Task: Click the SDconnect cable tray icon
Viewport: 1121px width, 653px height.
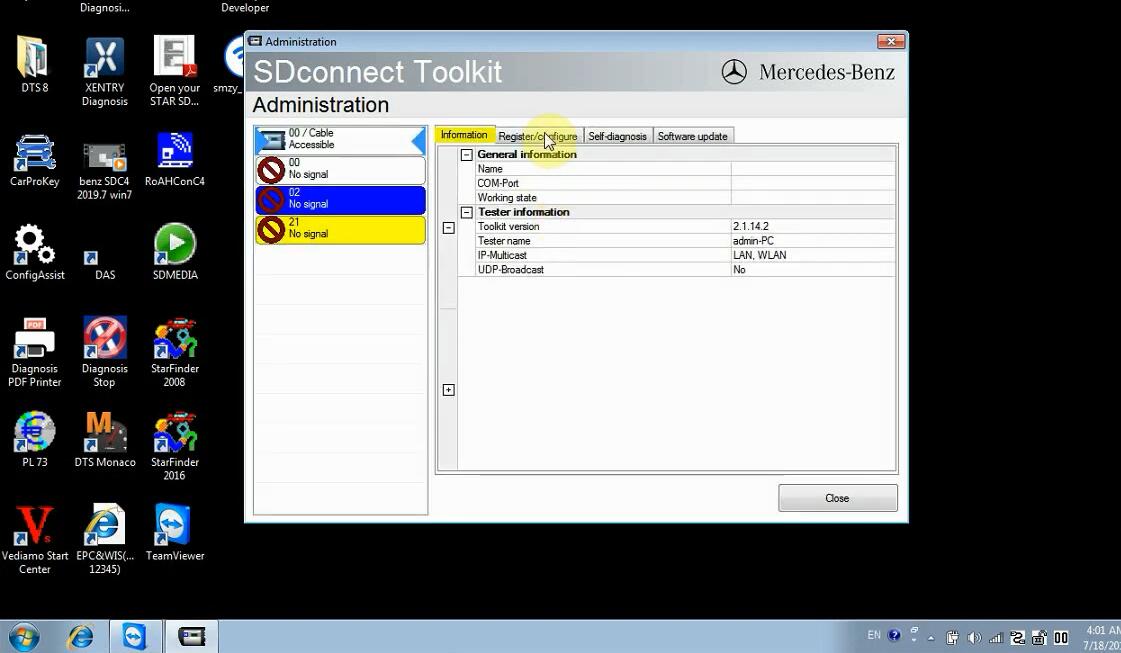Action: coord(1017,638)
